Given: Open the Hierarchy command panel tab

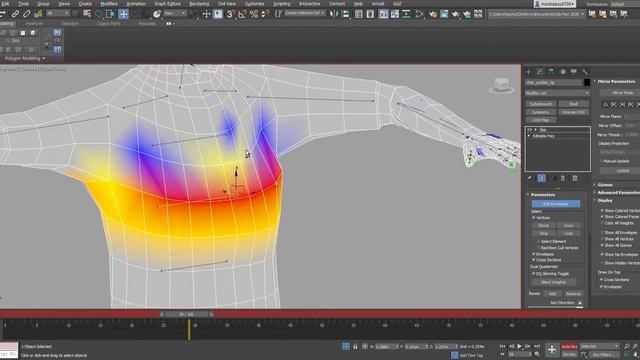Looking at the screenshot, I should [x=551, y=72].
